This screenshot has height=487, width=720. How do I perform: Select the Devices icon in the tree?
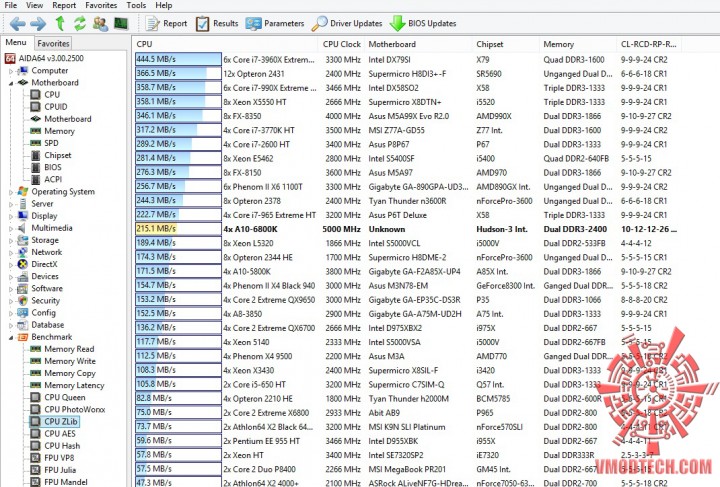[x=22, y=277]
